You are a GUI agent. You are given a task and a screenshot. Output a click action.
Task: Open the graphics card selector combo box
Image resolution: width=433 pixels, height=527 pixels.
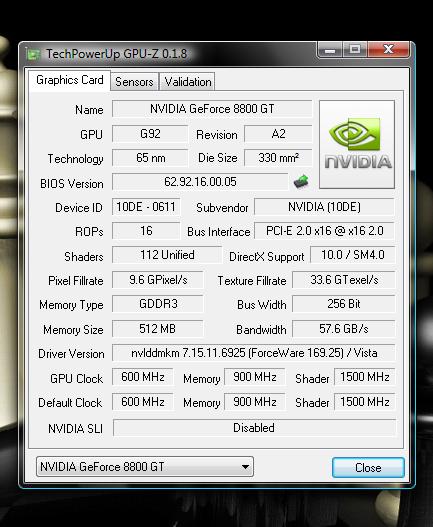pos(145,467)
